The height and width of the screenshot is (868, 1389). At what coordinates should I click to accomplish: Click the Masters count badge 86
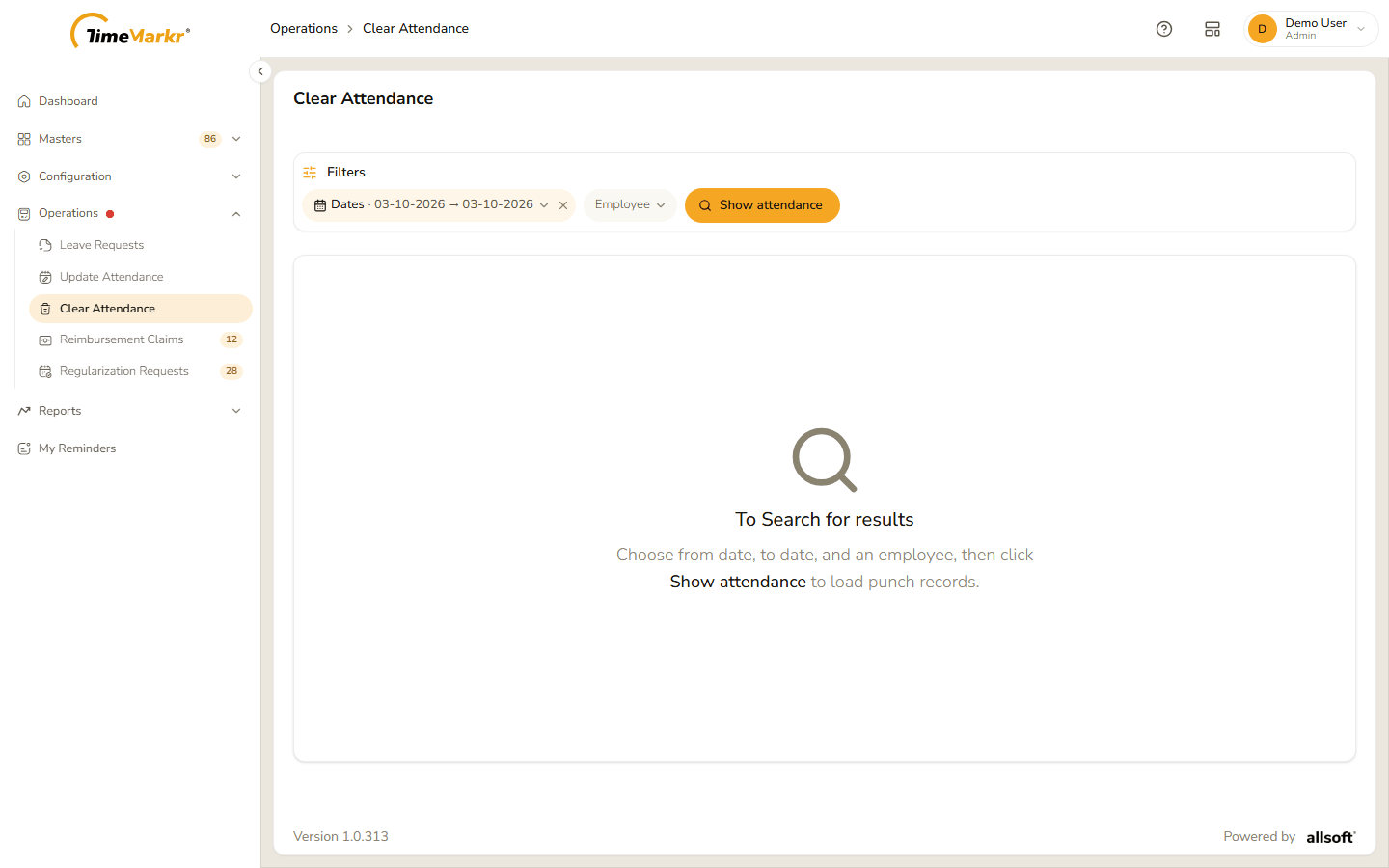coord(210,139)
